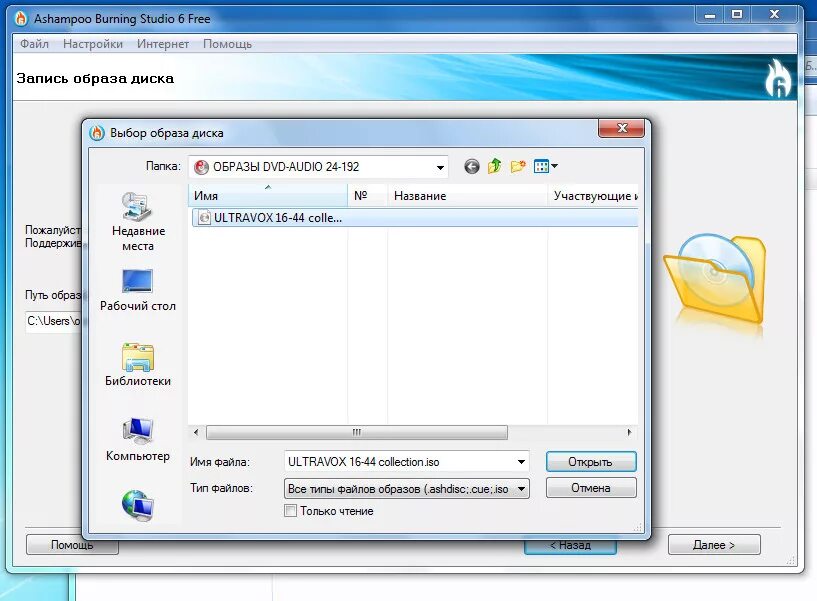The image size is (817, 601).
Task: Open the Помощь menu
Action: 227,44
